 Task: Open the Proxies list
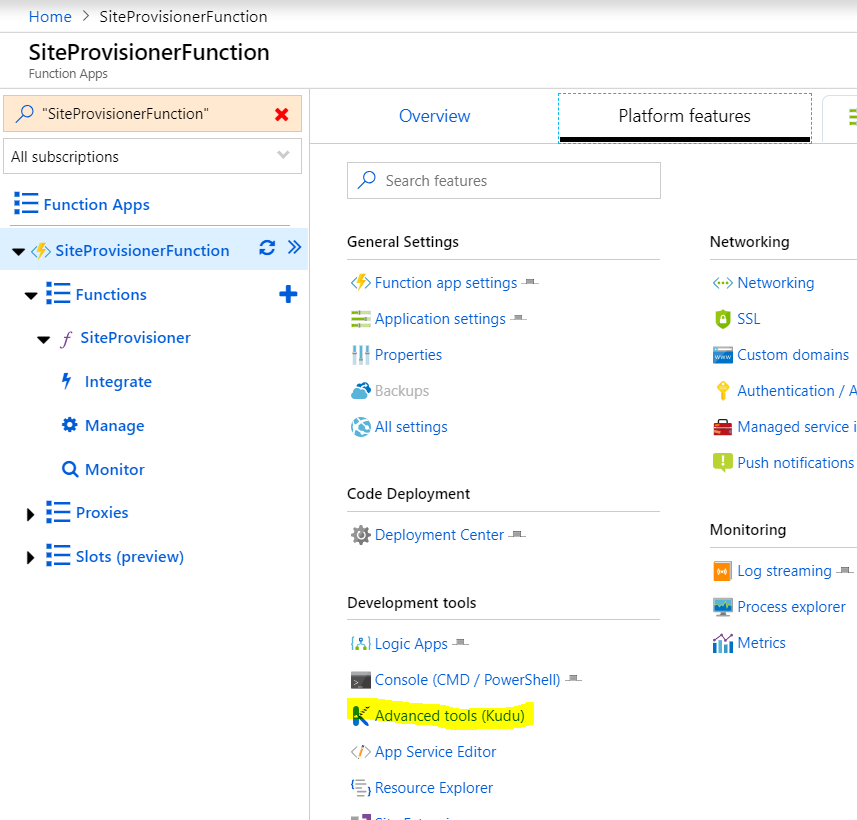pos(102,513)
